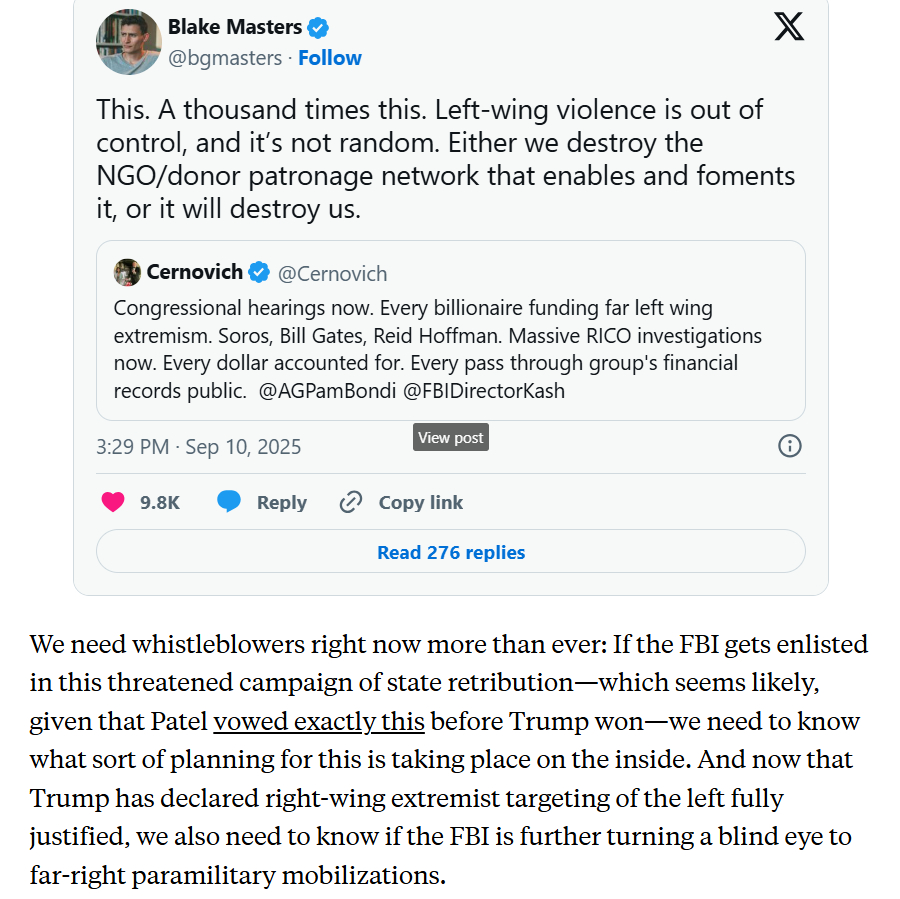The width and height of the screenshot is (900, 899).
Task: Click the Reply text label
Action: (x=282, y=502)
